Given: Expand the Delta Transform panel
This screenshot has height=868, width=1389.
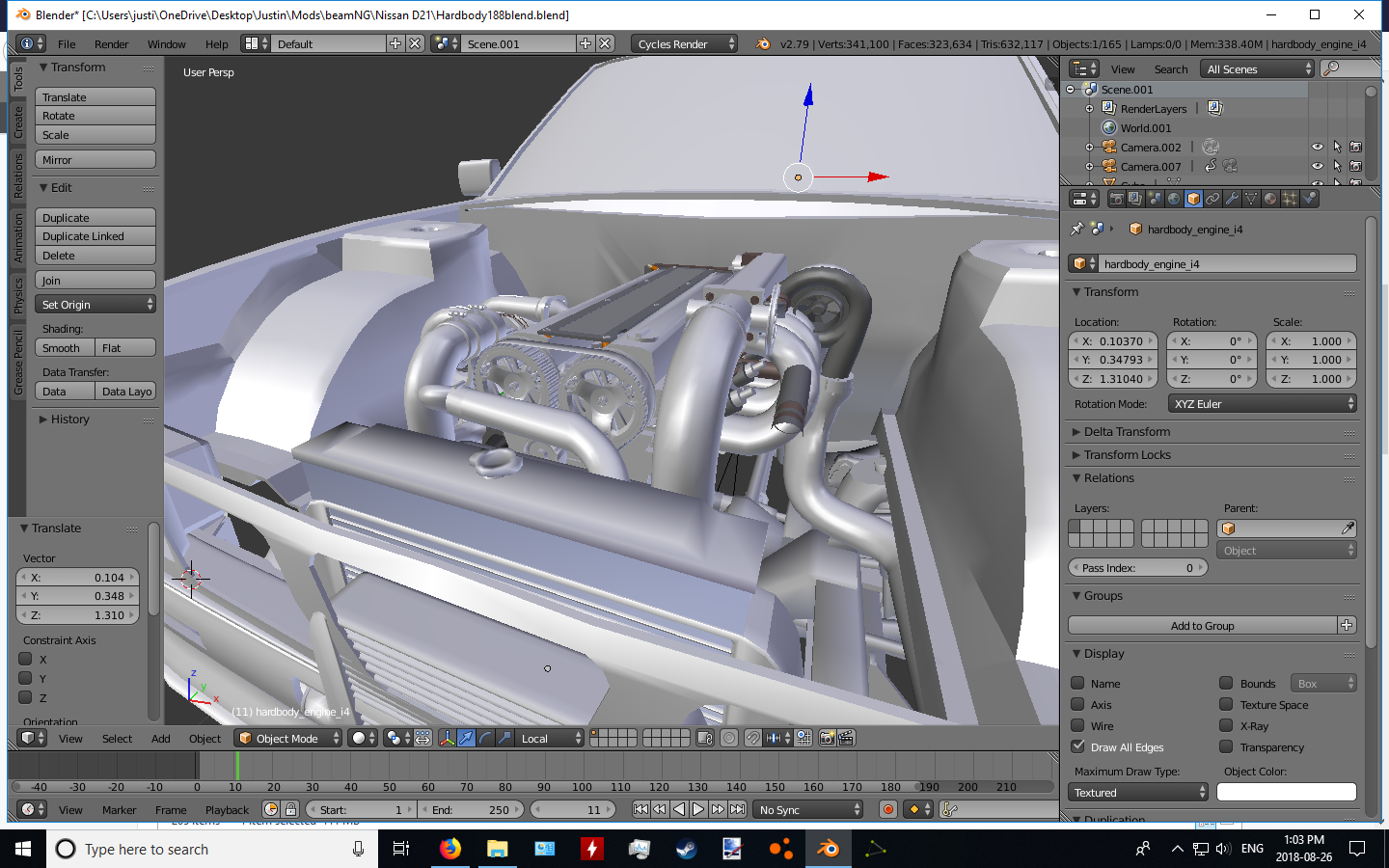Looking at the screenshot, I should (x=1126, y=431).
